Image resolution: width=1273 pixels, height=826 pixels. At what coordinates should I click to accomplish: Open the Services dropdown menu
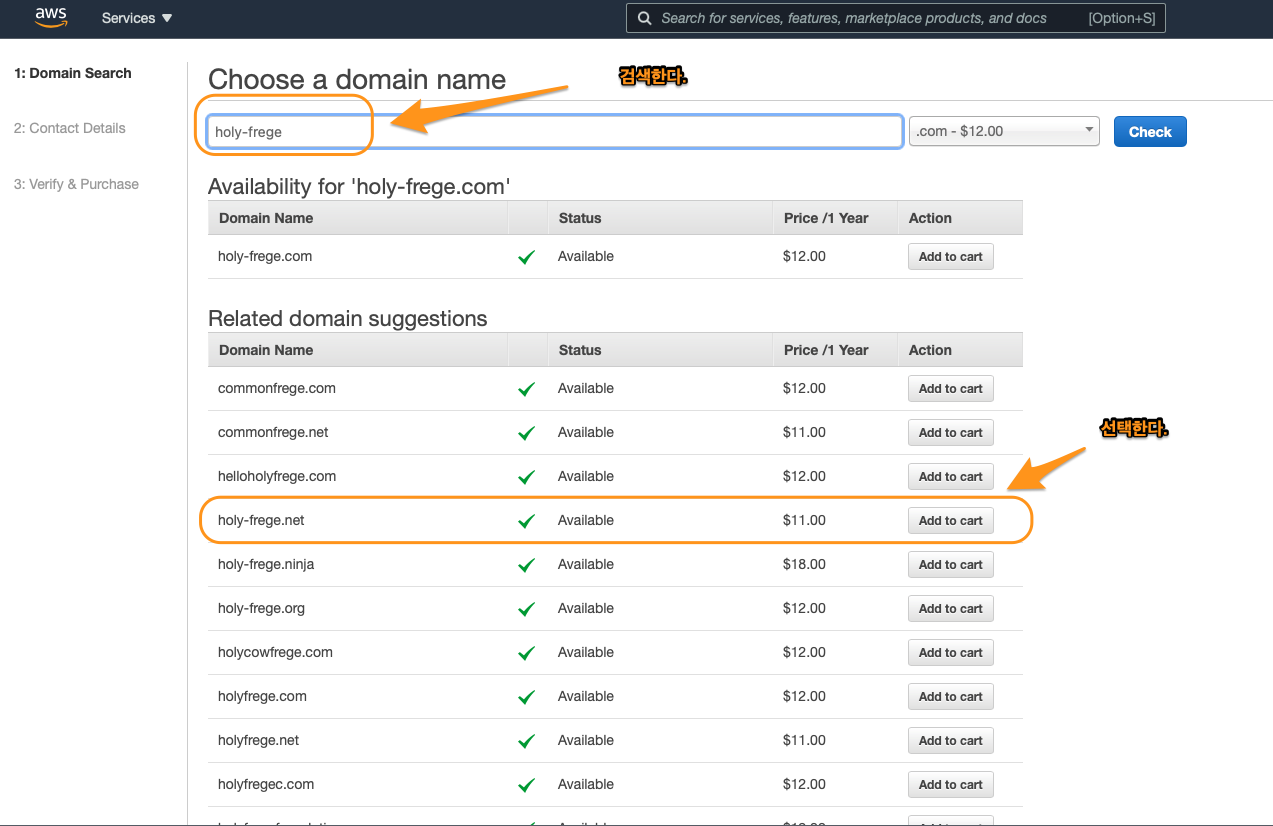[137, 18]
